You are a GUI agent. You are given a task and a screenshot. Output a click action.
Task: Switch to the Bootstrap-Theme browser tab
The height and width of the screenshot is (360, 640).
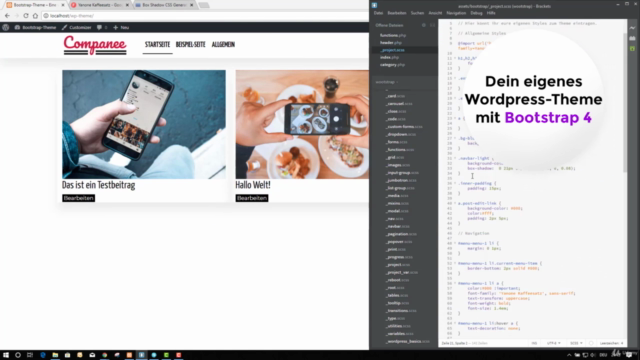[35, 5]
